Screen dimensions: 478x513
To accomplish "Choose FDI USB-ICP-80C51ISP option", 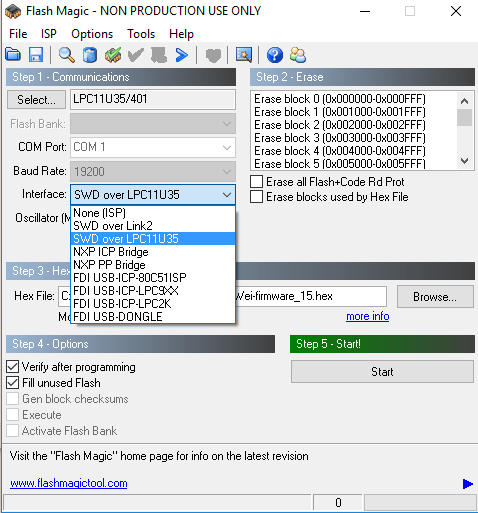I will [153, 278].
